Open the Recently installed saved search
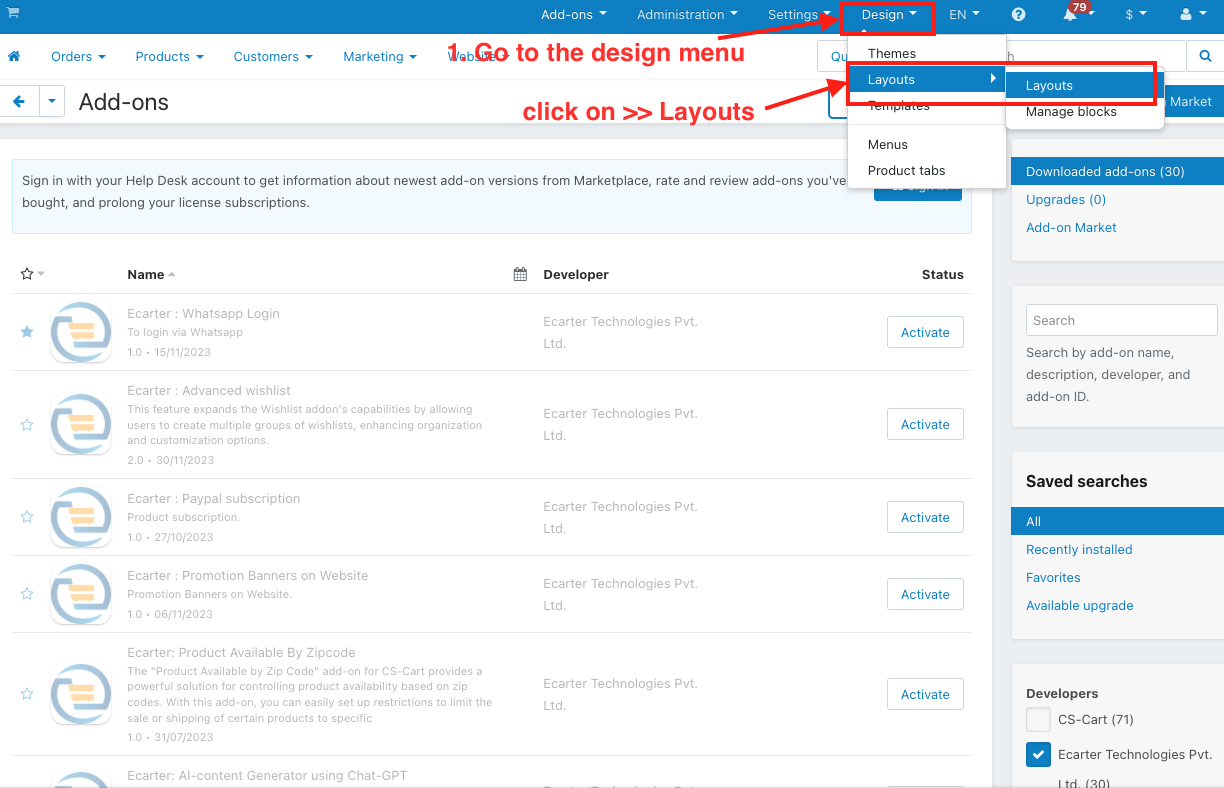The image size is (1224, 788). pos(1079,549)
